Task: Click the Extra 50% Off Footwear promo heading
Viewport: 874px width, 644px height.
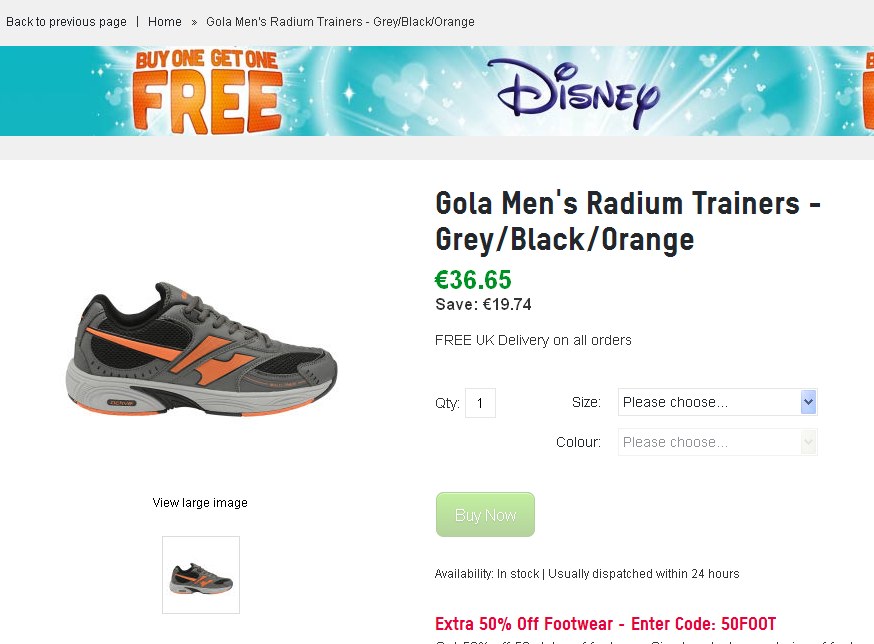Action: [605, 624]
